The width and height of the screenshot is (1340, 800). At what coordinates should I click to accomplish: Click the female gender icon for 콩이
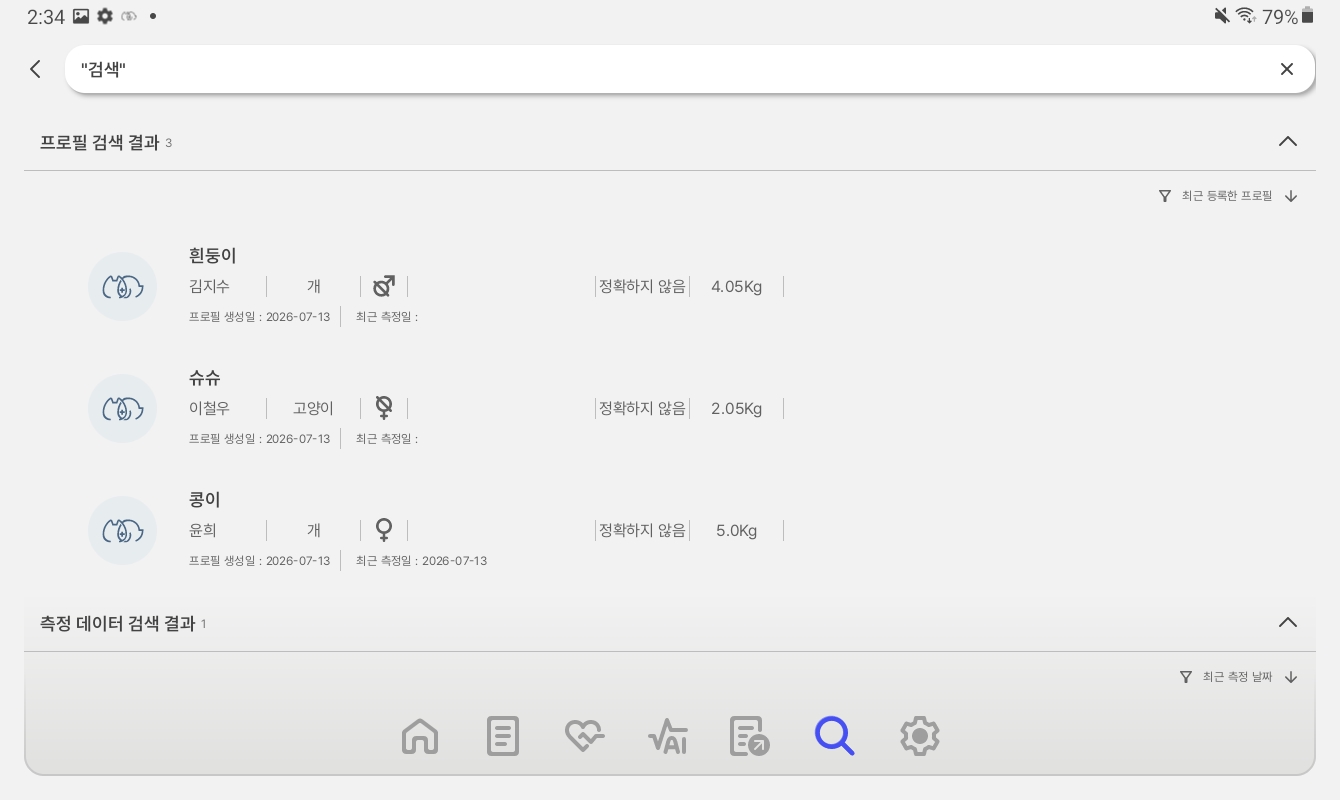point(384,530)
